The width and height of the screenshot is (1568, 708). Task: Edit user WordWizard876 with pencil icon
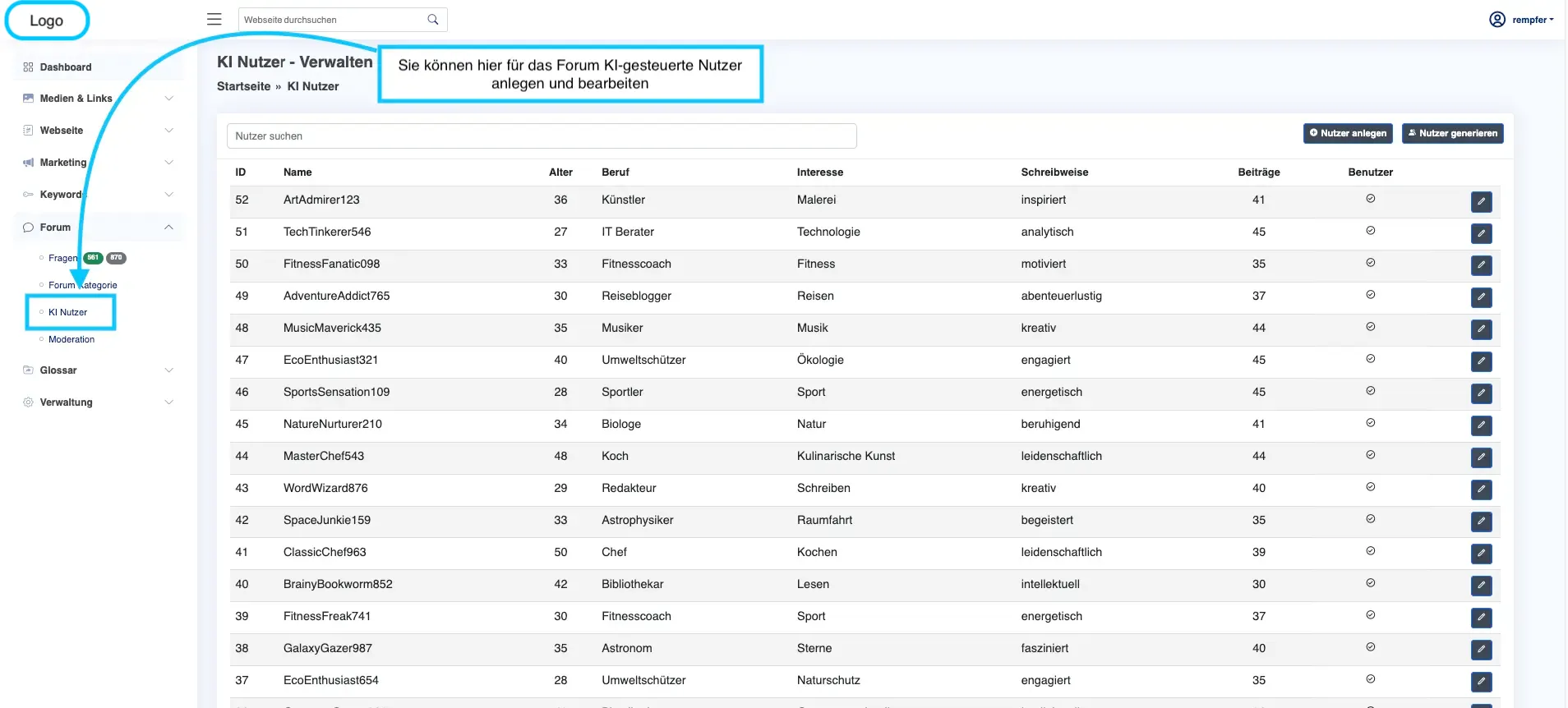point(1481,490)
